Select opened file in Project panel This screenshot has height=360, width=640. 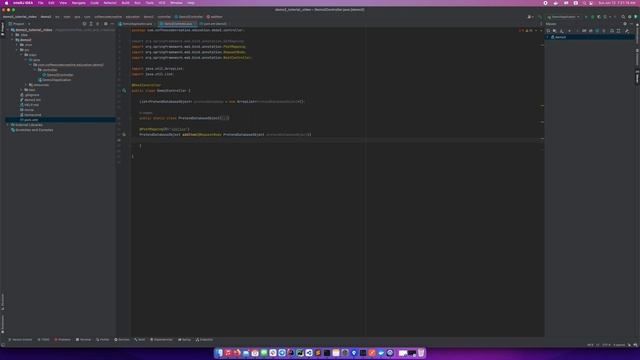coord(84,24)
